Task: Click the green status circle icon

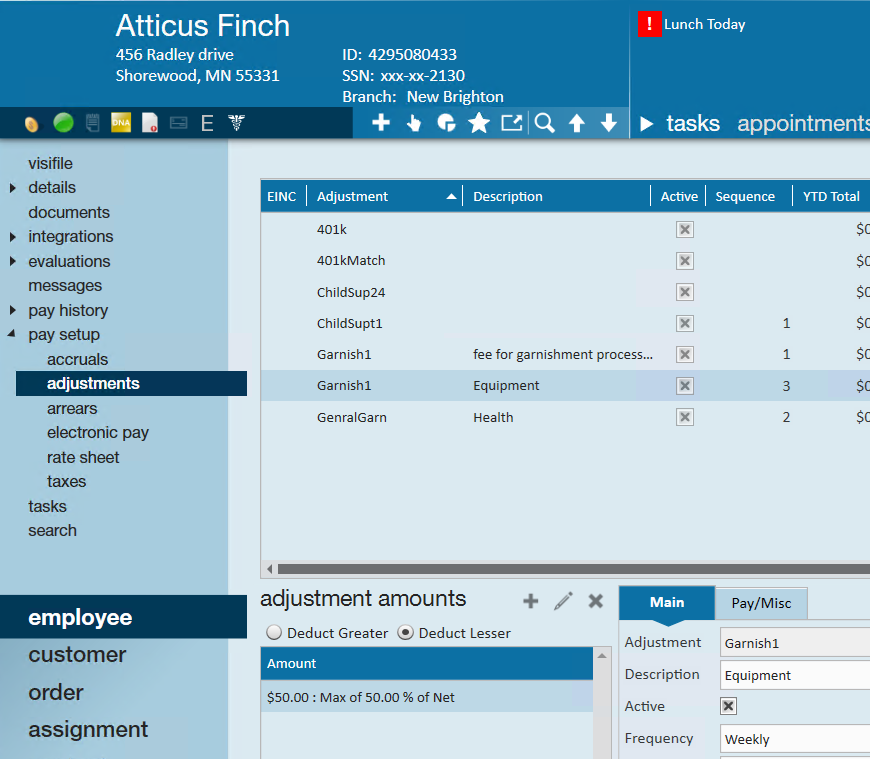Action: (x=63, y=123)
